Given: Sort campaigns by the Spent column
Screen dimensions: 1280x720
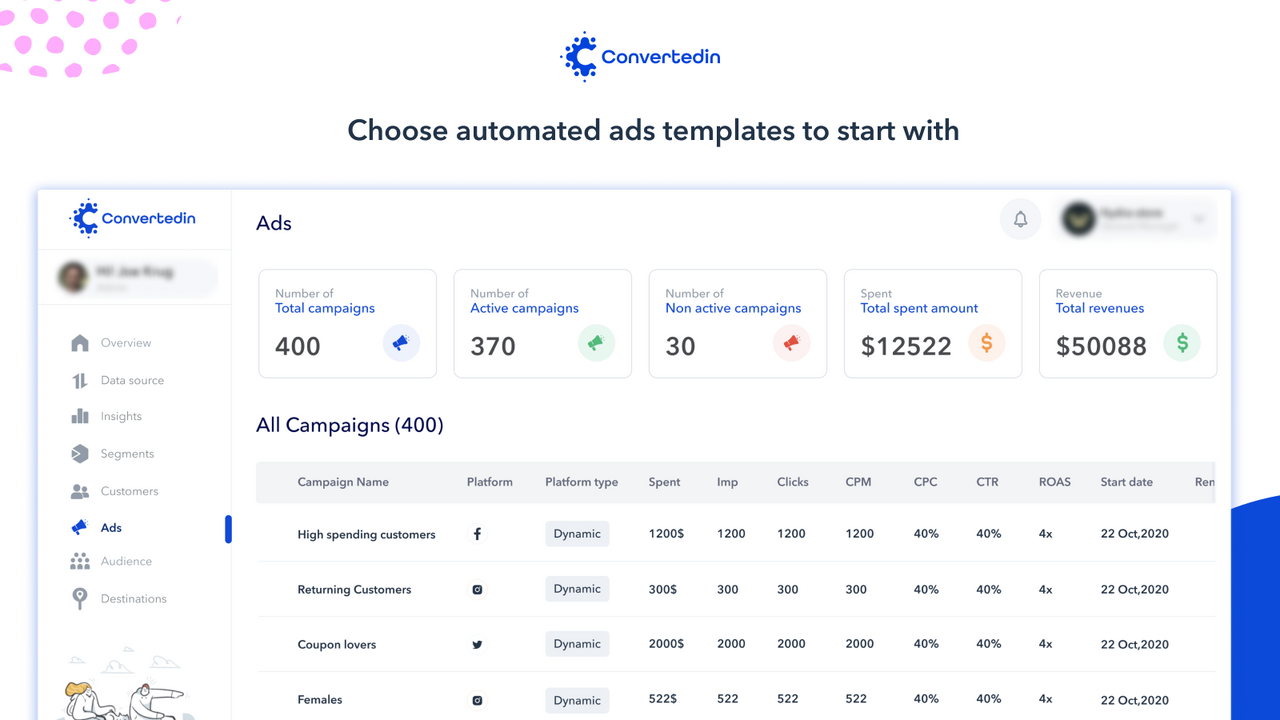Looking at the screenshot, I should tap(664, 482).
